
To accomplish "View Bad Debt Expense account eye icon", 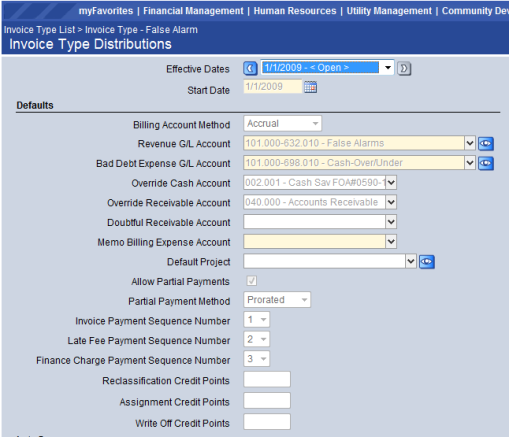I will point(486,163).
